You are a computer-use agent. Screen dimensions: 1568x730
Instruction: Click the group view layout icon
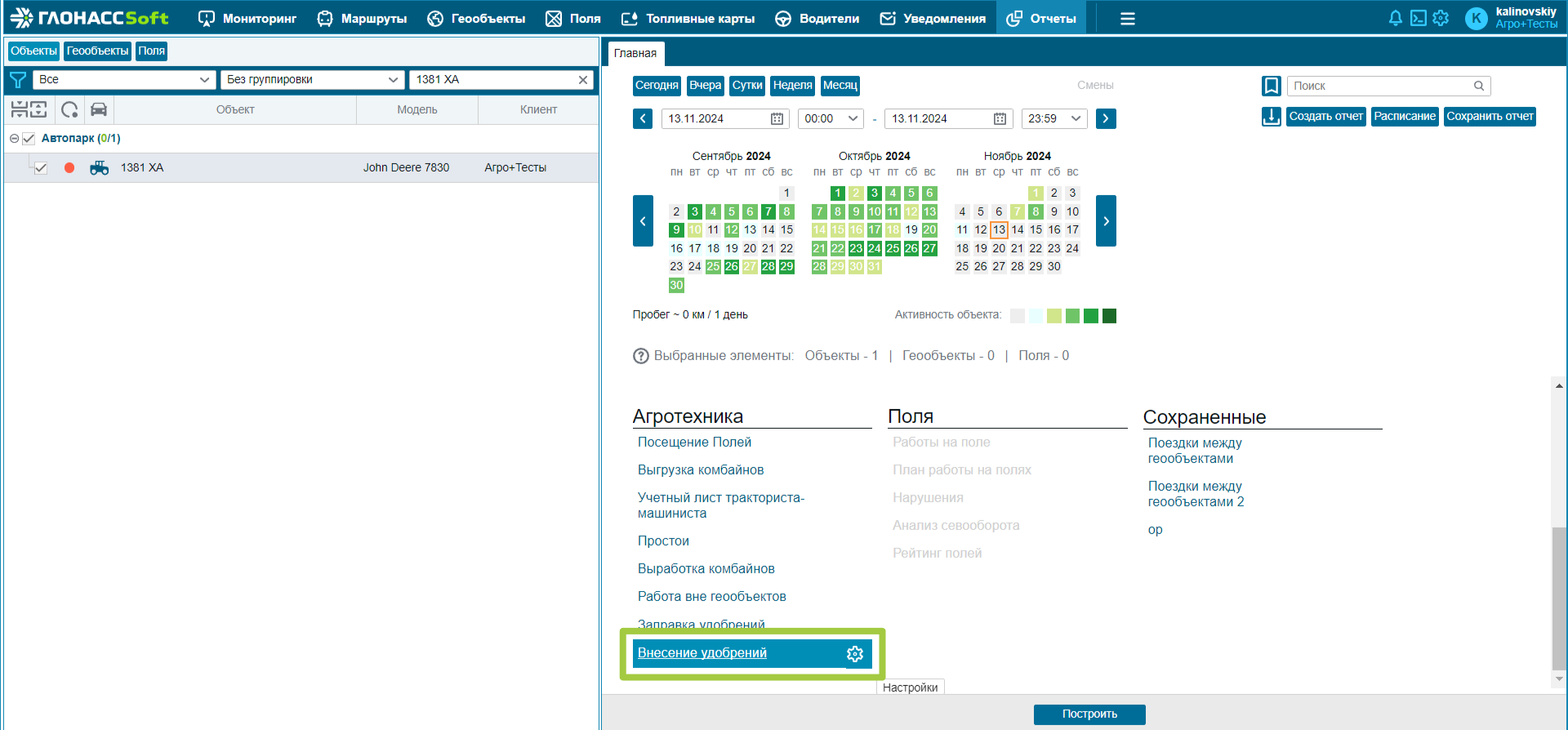pos(29,109)
